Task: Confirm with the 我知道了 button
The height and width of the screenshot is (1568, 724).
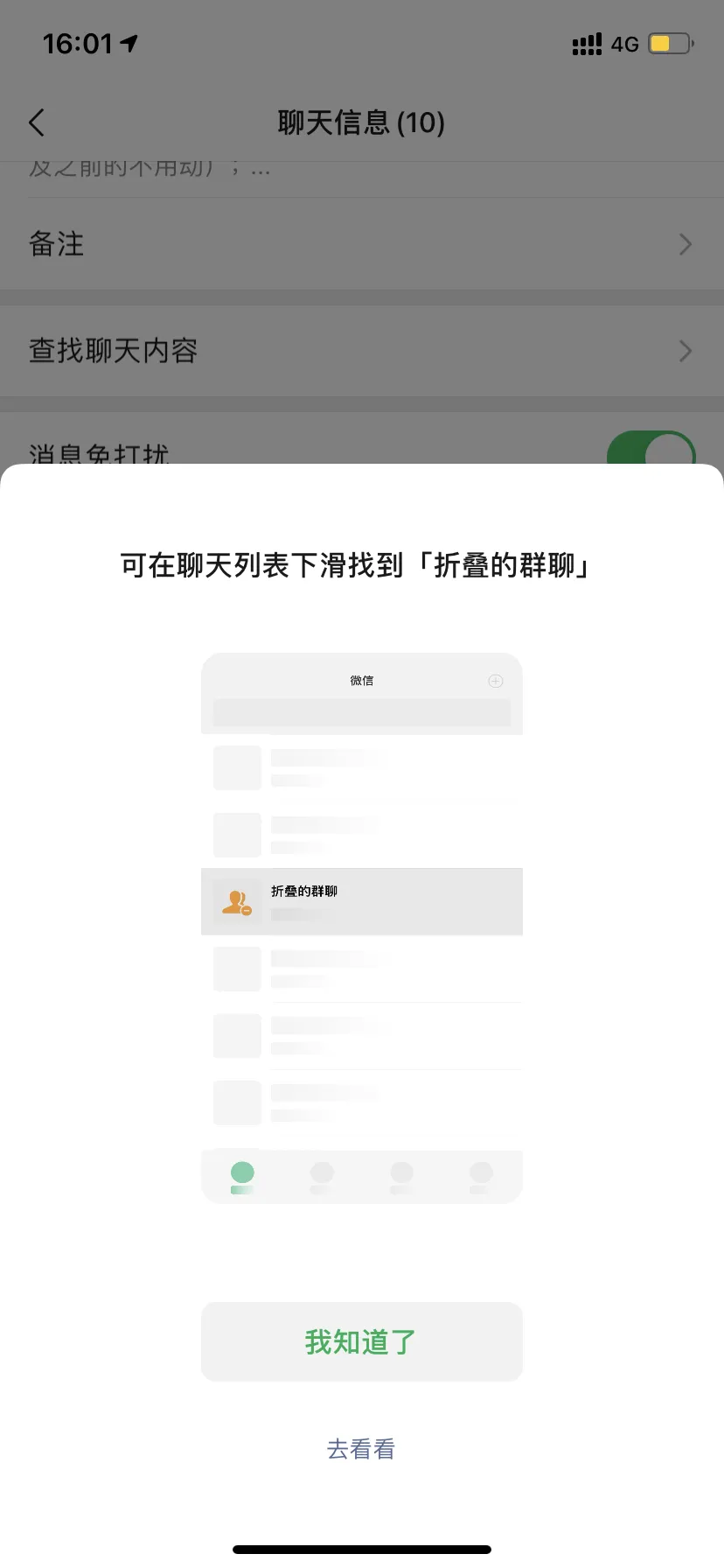Action: 362,1341
